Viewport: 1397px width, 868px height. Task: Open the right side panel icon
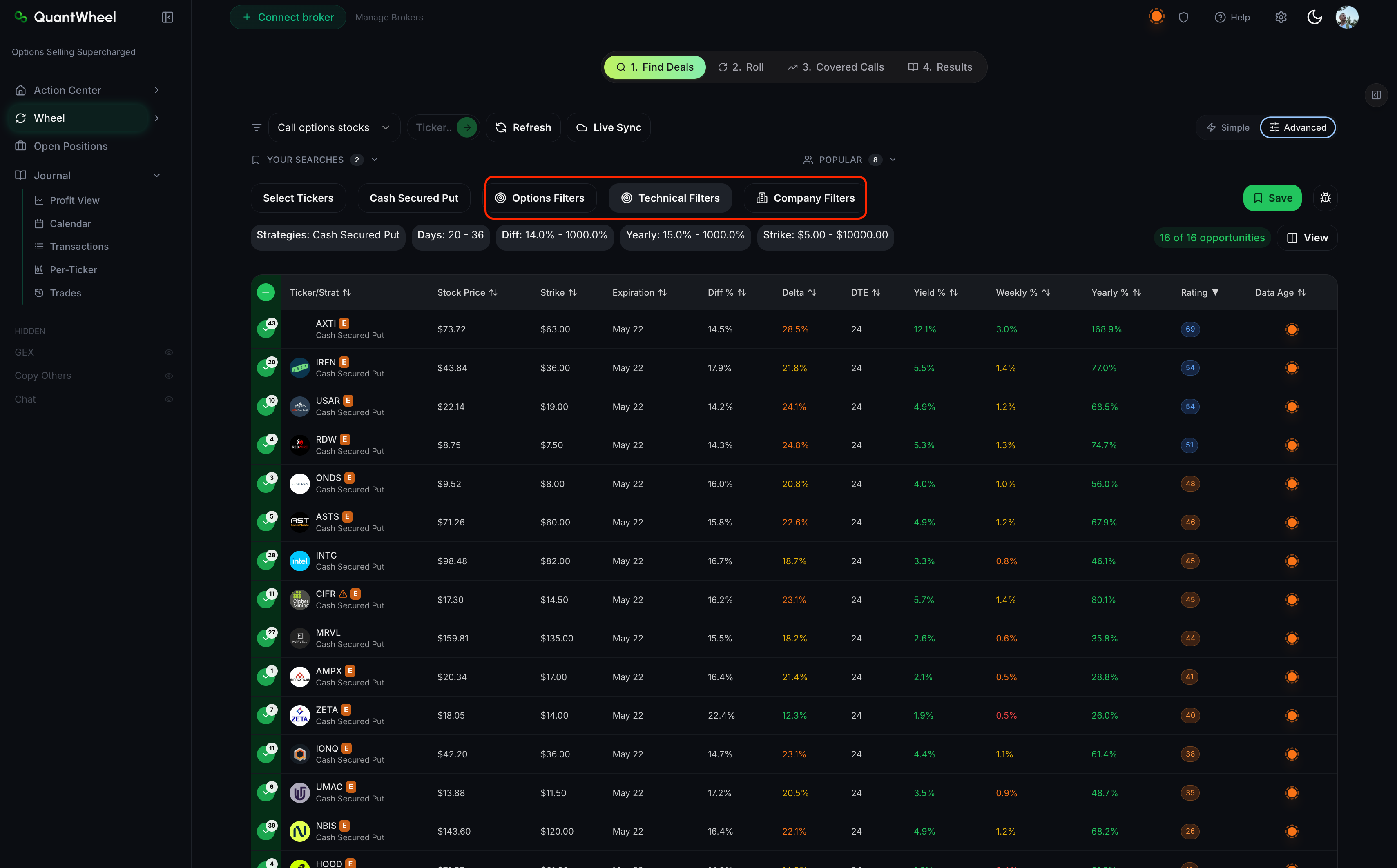[x=1376, y=95]
